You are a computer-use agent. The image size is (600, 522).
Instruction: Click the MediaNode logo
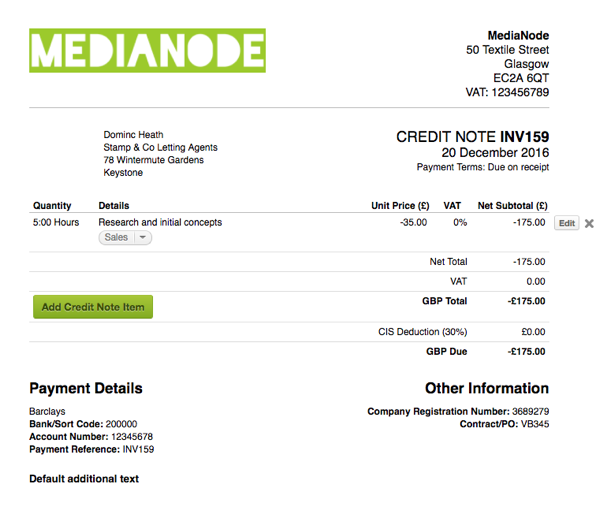147,51
